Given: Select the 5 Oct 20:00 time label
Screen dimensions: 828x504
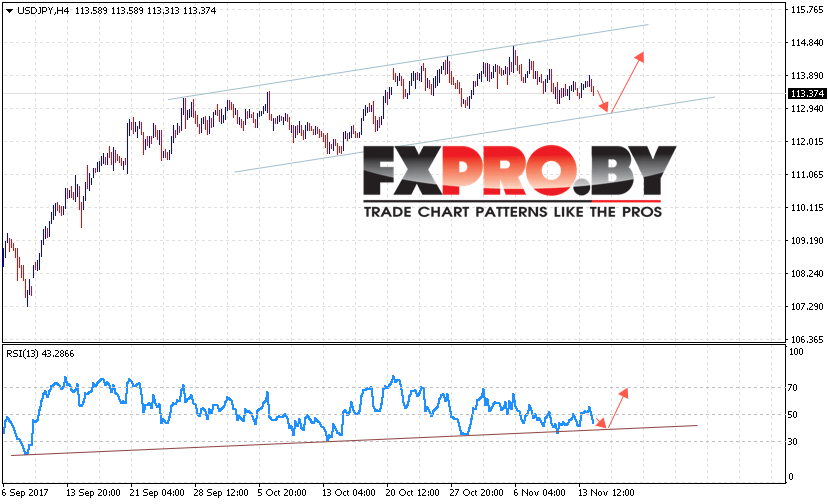Looking at the screenshot, I should click(282, 493).
